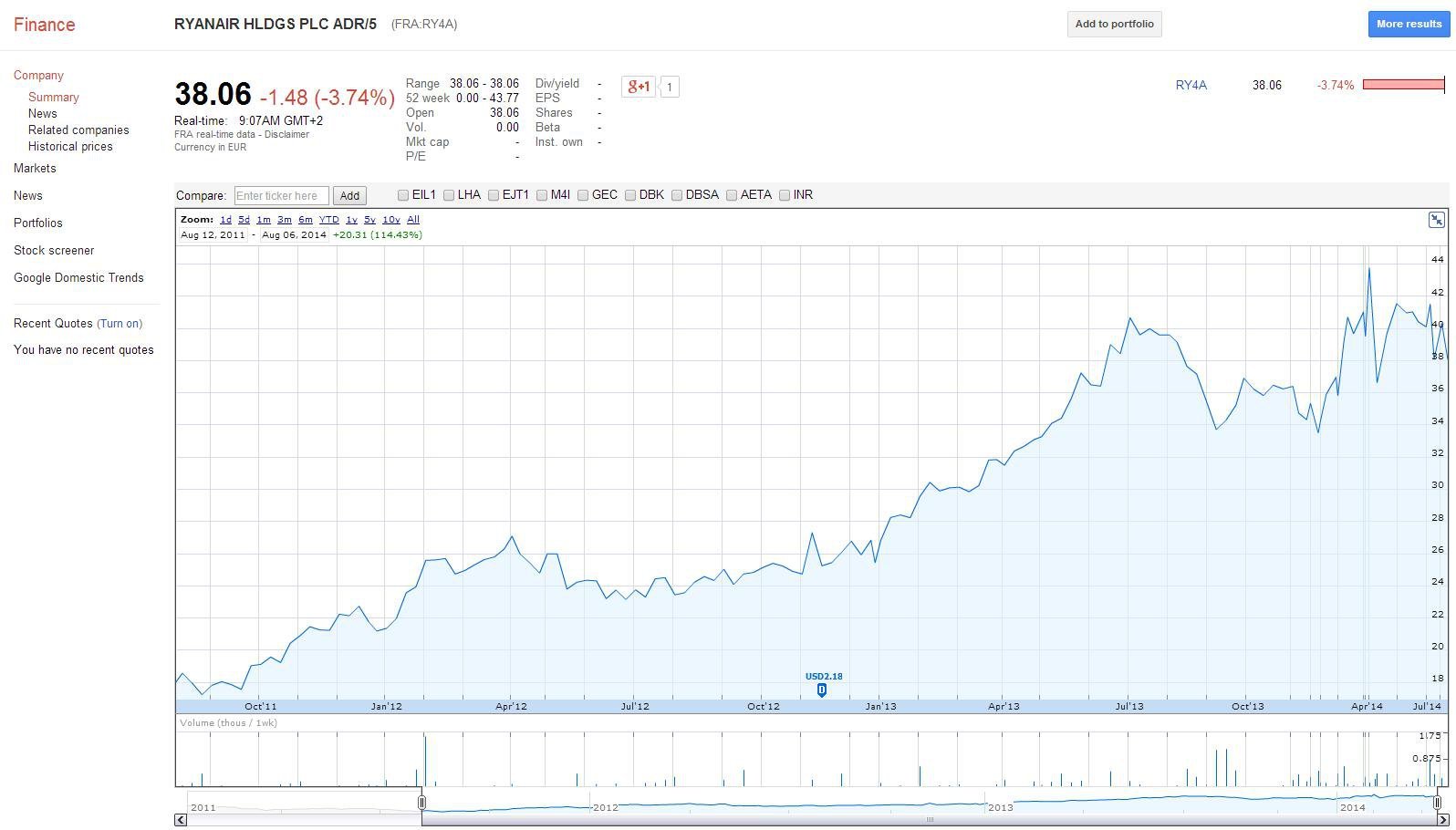Toggle AETA comparison checkbox

pyautogui.click(x=732, y=195)
